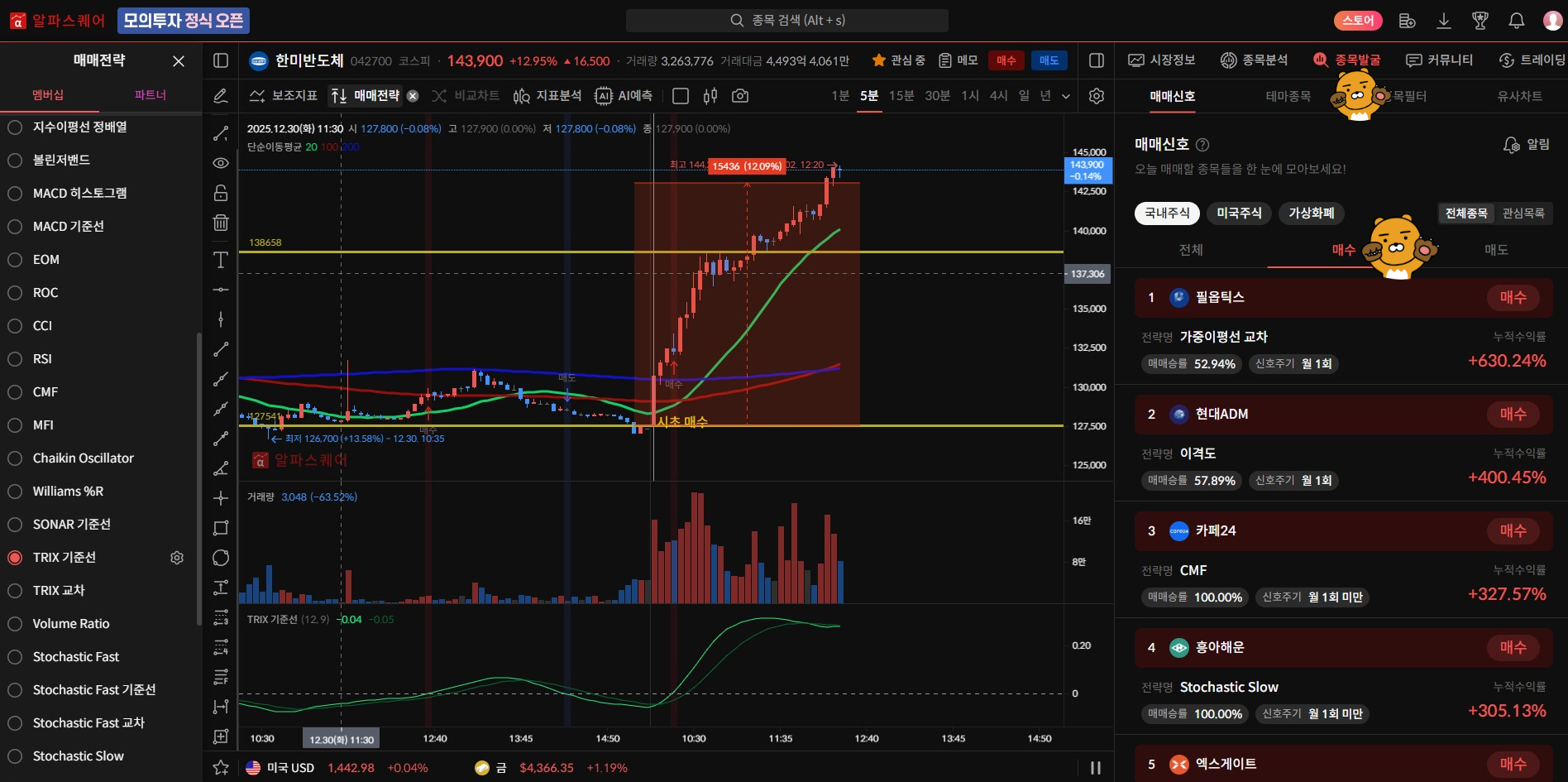Click the lock drawings icon
Image resolution: width=1568 pixels, height=782 pixels.
(221, 193)
